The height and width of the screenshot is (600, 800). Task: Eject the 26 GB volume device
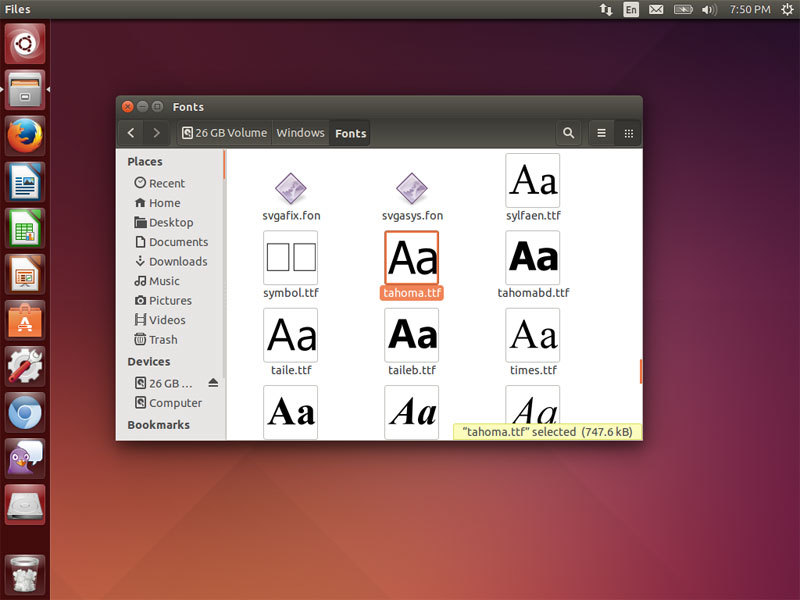pos(212,384)
